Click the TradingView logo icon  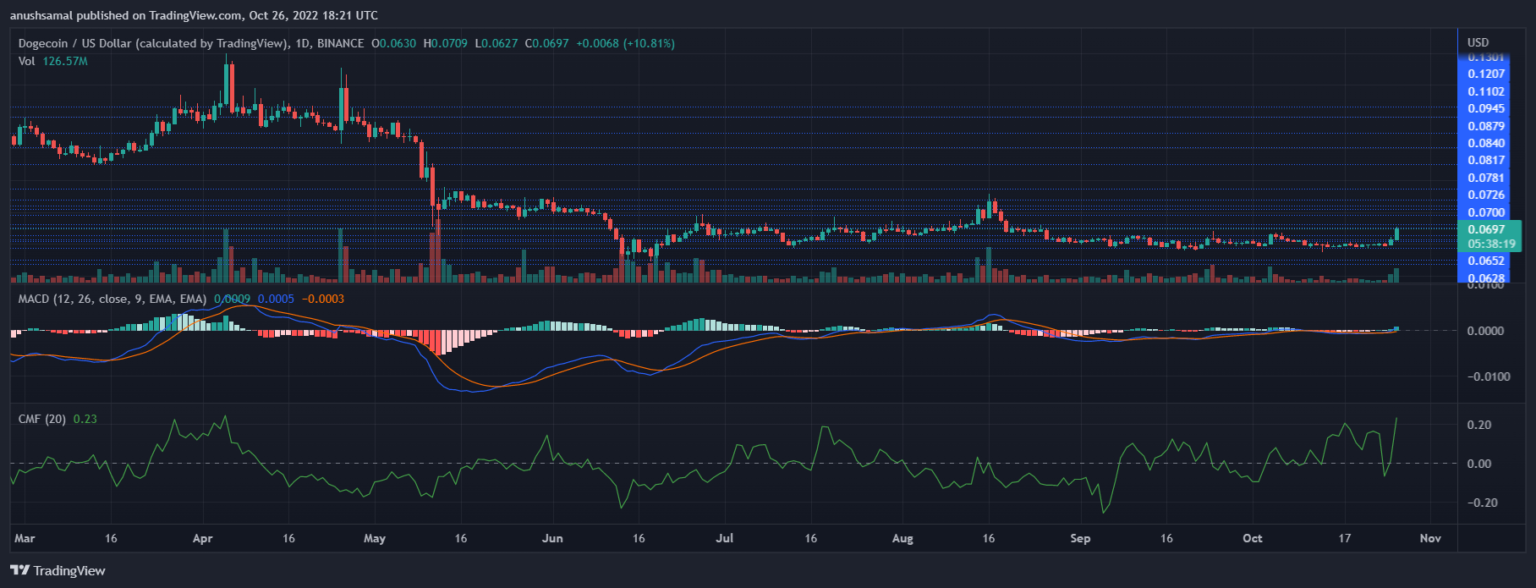[x=22, y=570]
